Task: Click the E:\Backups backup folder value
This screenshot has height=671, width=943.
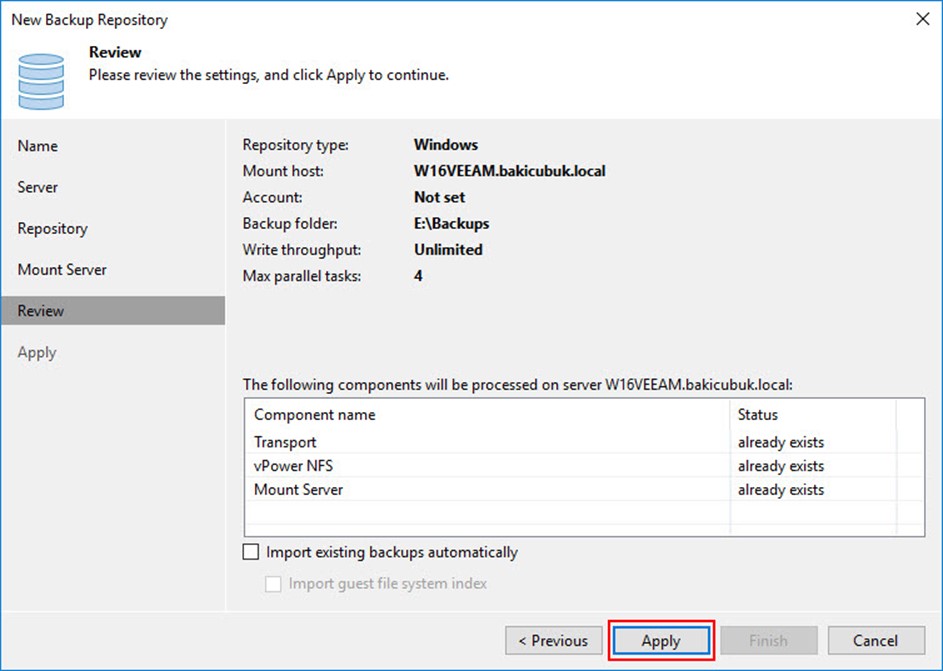Action: click(452, 223)
